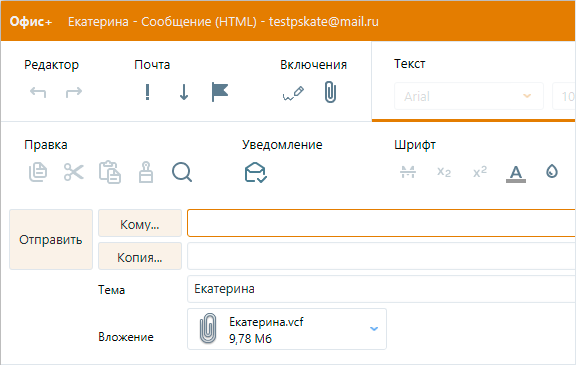Viewport: 576px width, 365px height.
Task: Request read receipt via Уведомление envelope icon
Action: (x=256, y=172)
